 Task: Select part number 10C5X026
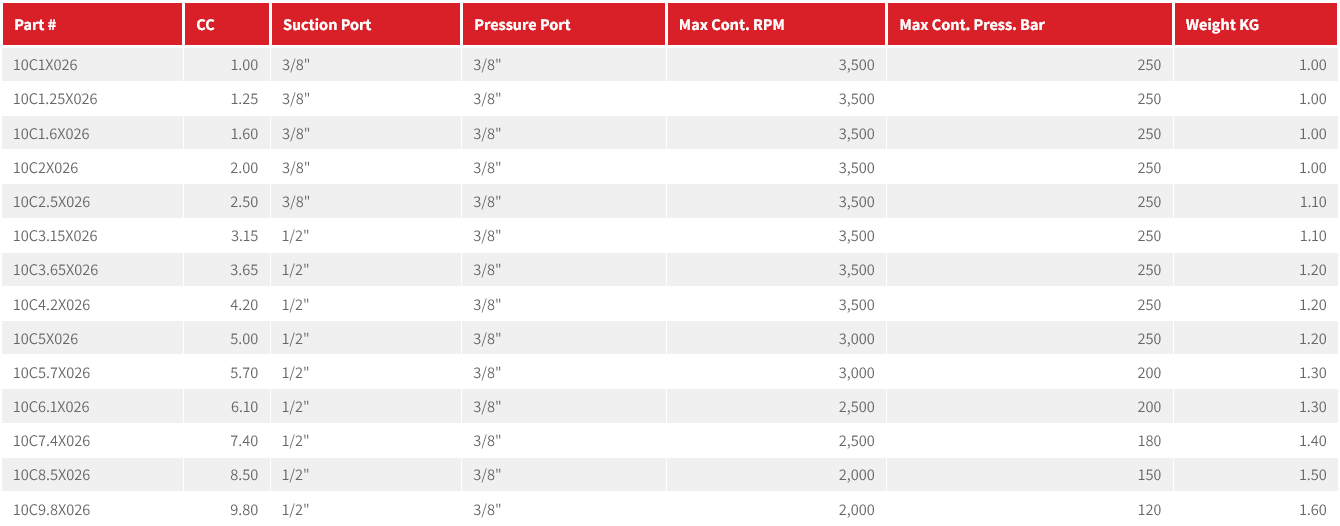click(x=45, y=339)
